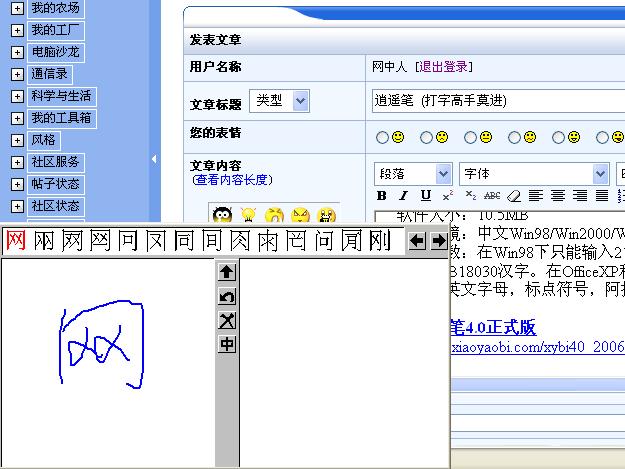Insert the light bulb emoticon
Screen dimensions: 625x469
click(248, 215)
